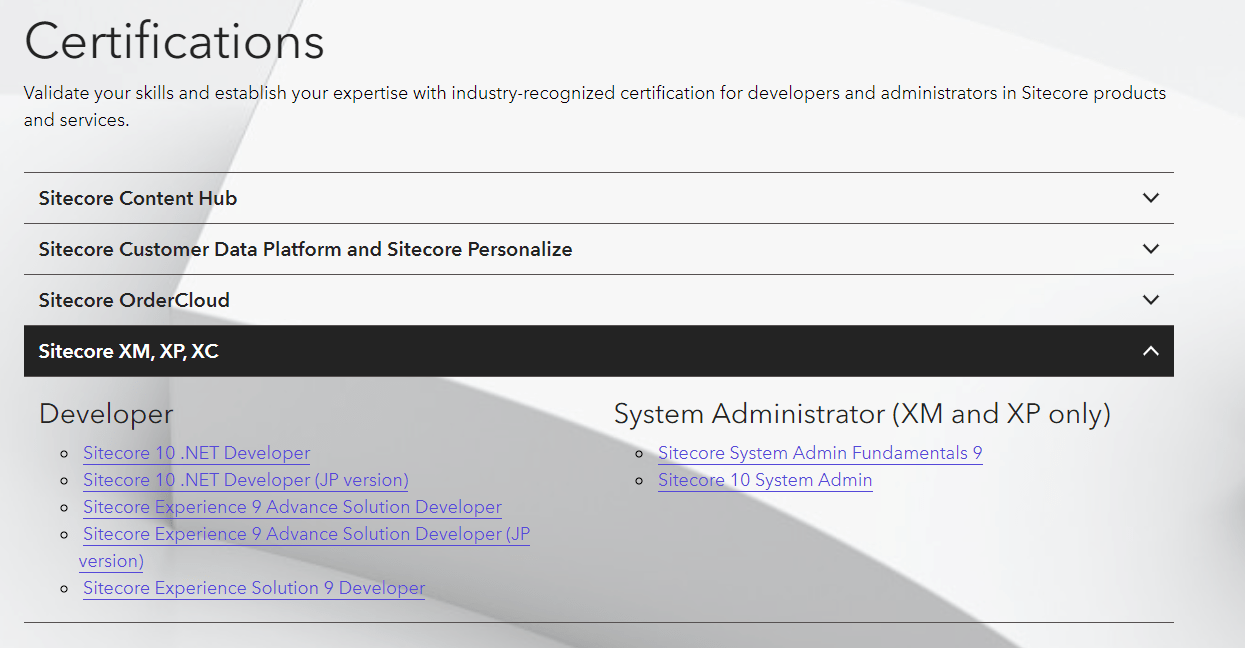Image resolution: width=1245 pixels, height=648 pixels.
Task: Open Sitecore 10 .NET Developer (JP version) link
Action: (x=246, y=480)
